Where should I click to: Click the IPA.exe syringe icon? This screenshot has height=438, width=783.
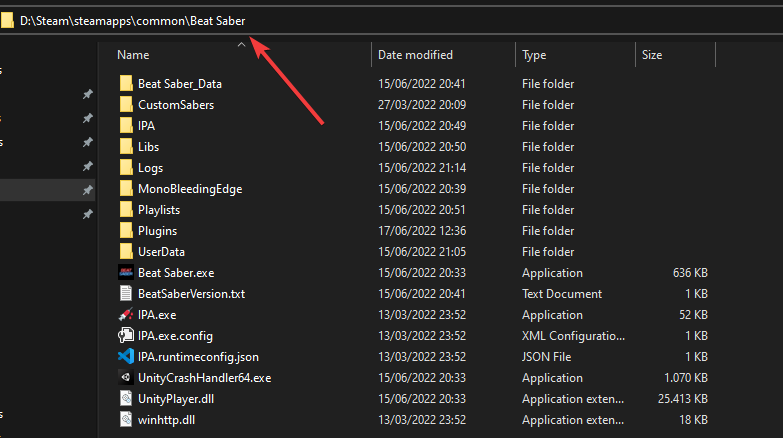click(x=126, y=314)
